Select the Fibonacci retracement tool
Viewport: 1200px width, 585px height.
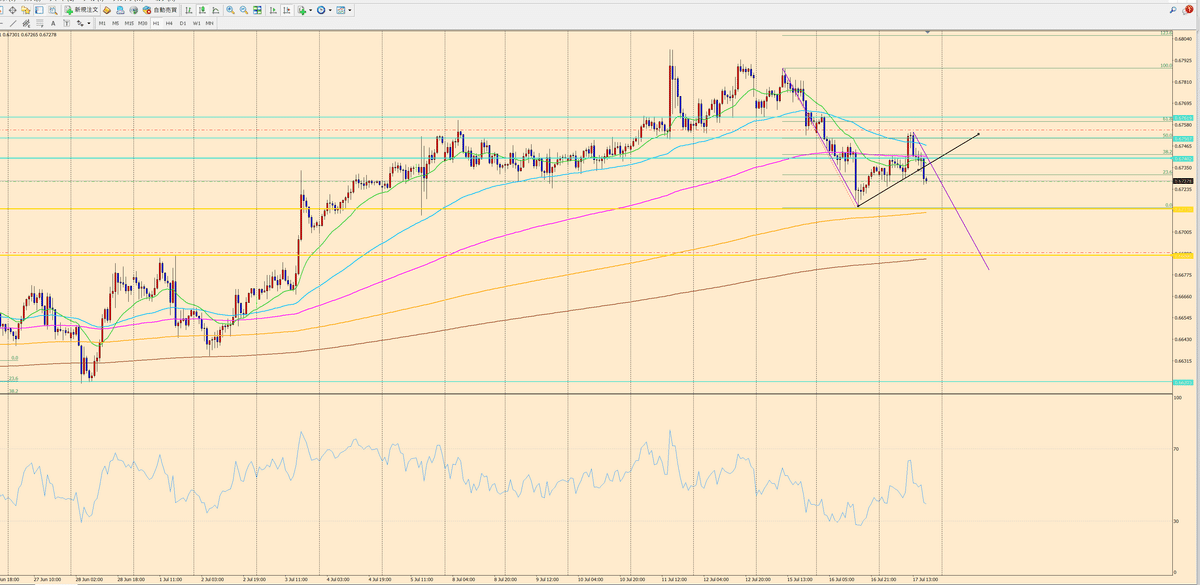click(x=39, y=22)
